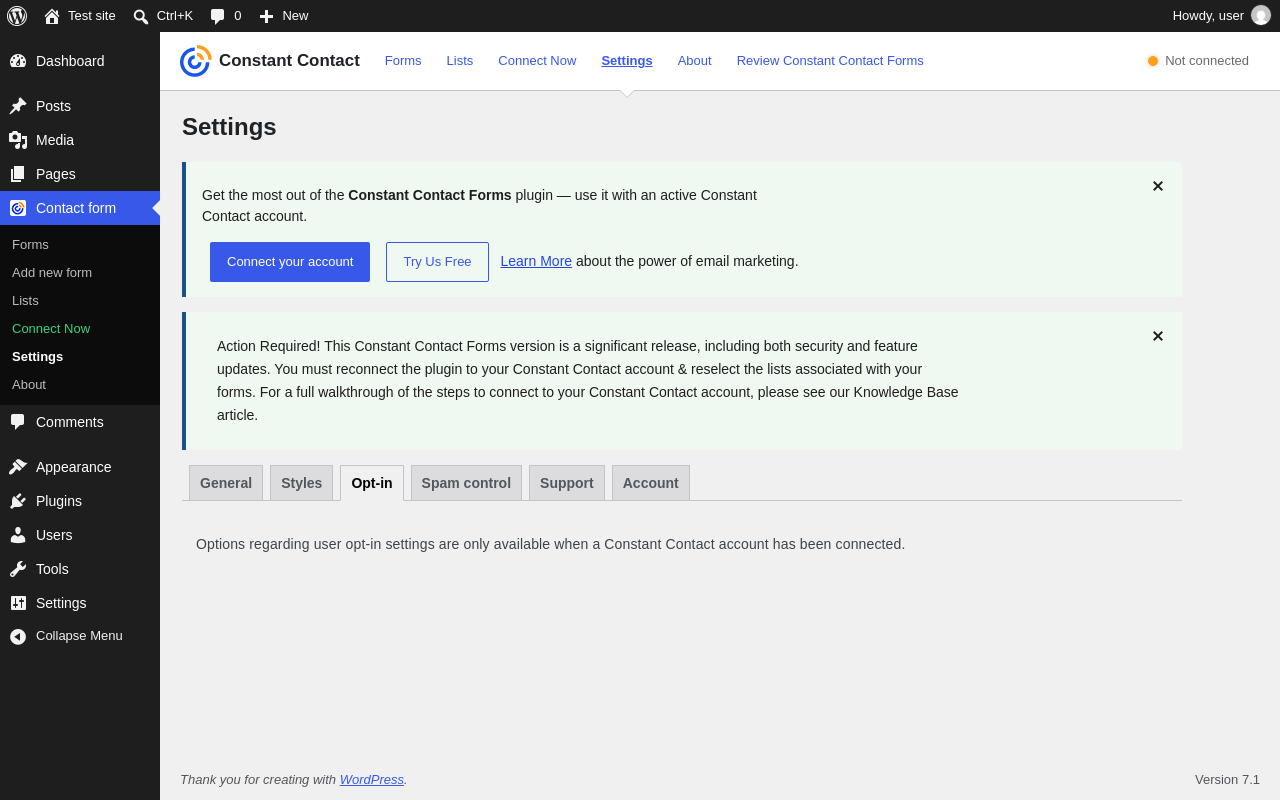
Task: Click the Dashboard gauge icon
Action: pos(18,61)
